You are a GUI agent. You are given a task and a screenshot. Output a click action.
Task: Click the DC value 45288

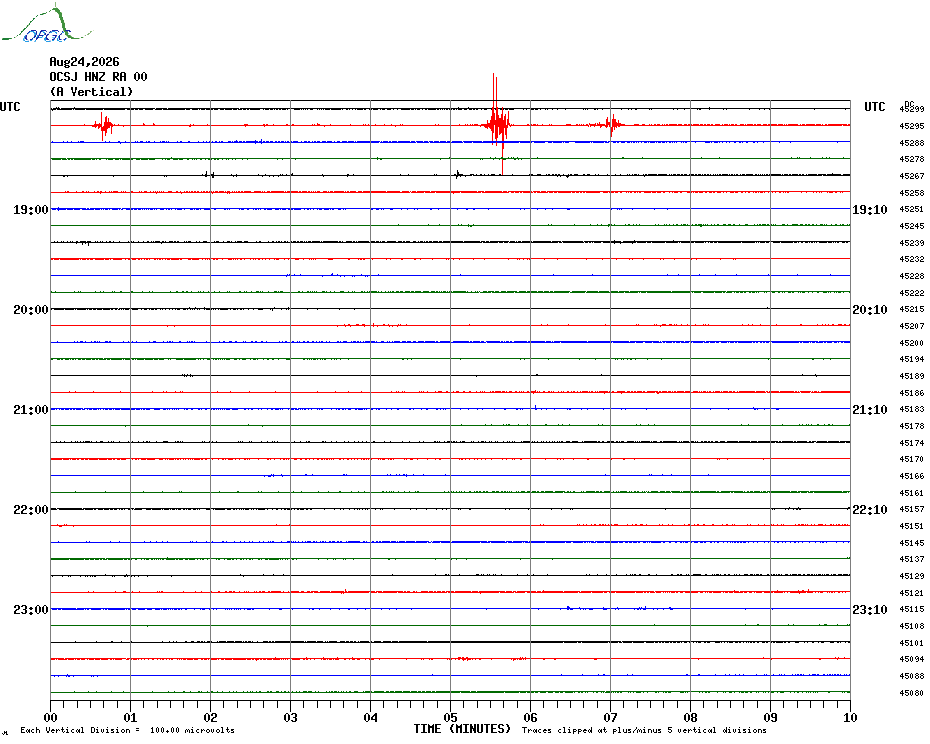tap(912, 143)
